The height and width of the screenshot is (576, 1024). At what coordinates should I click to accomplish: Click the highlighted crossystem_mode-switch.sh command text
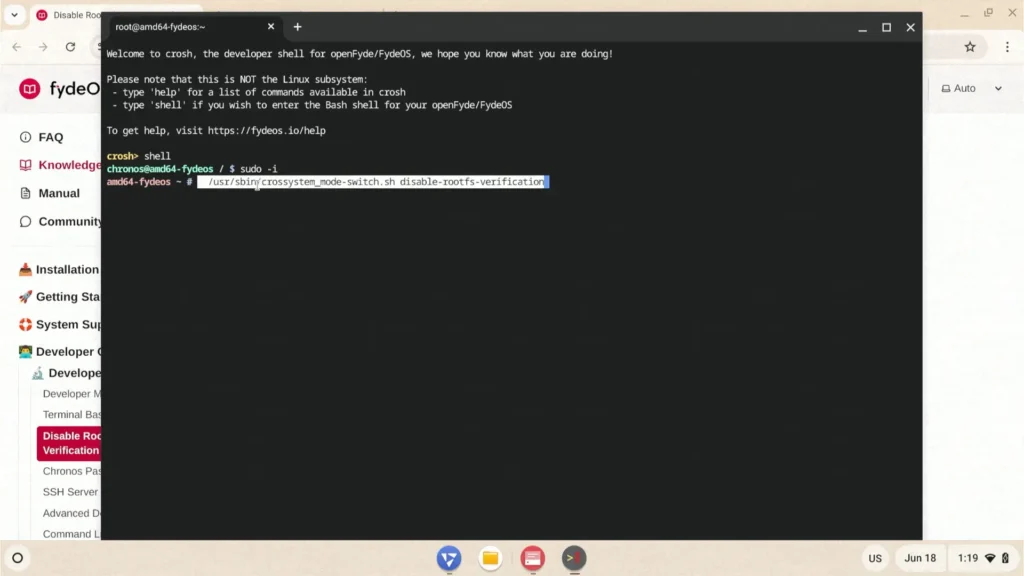(374, 182)
